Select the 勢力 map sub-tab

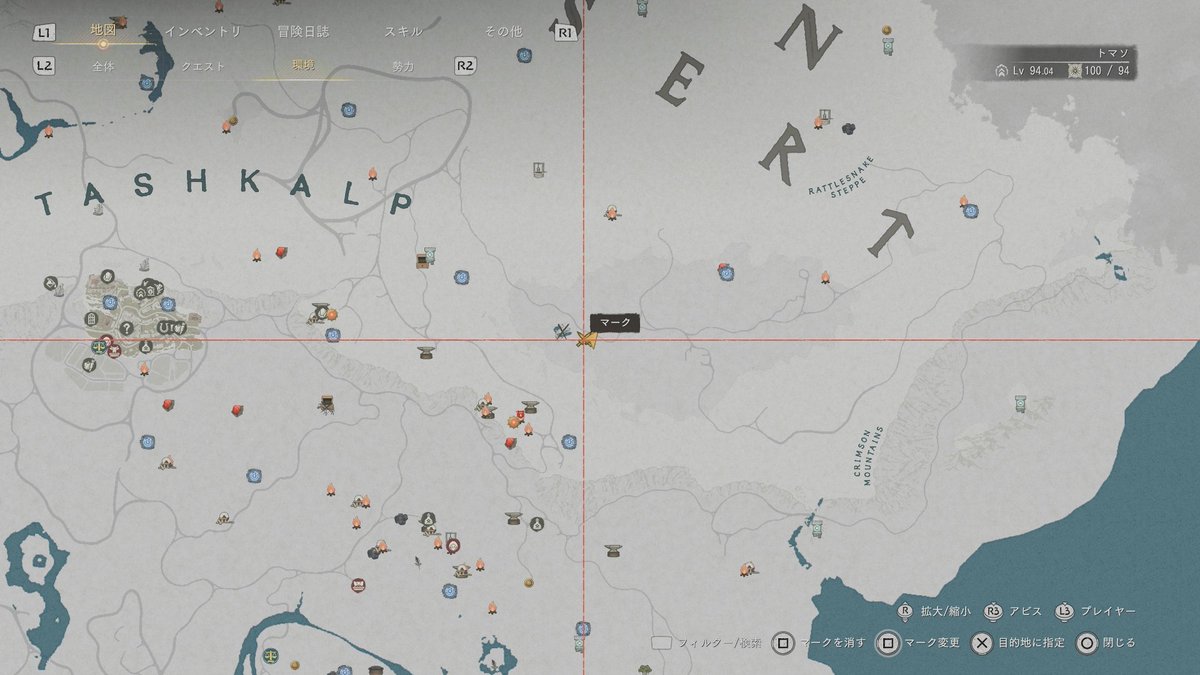pyautogui.click(x=403, y=66)
